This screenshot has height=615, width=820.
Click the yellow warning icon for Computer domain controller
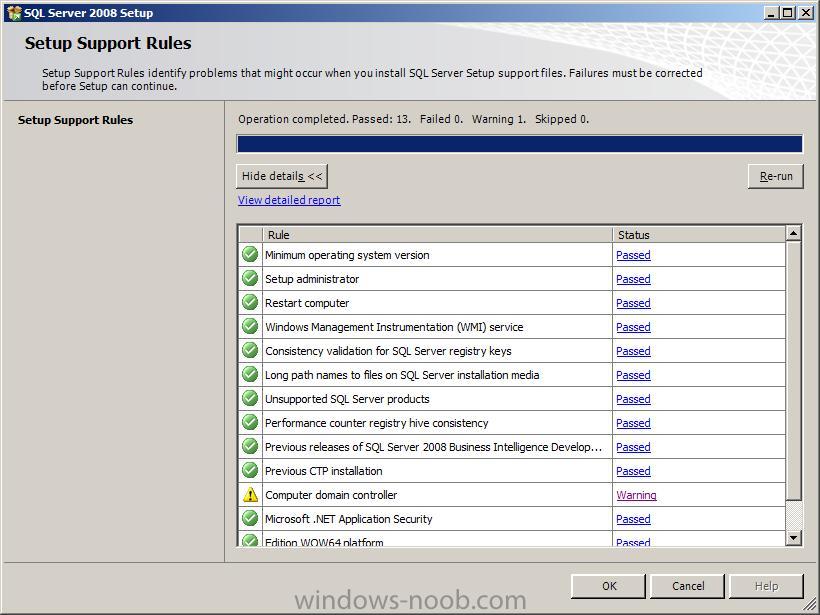pos(250,495)
